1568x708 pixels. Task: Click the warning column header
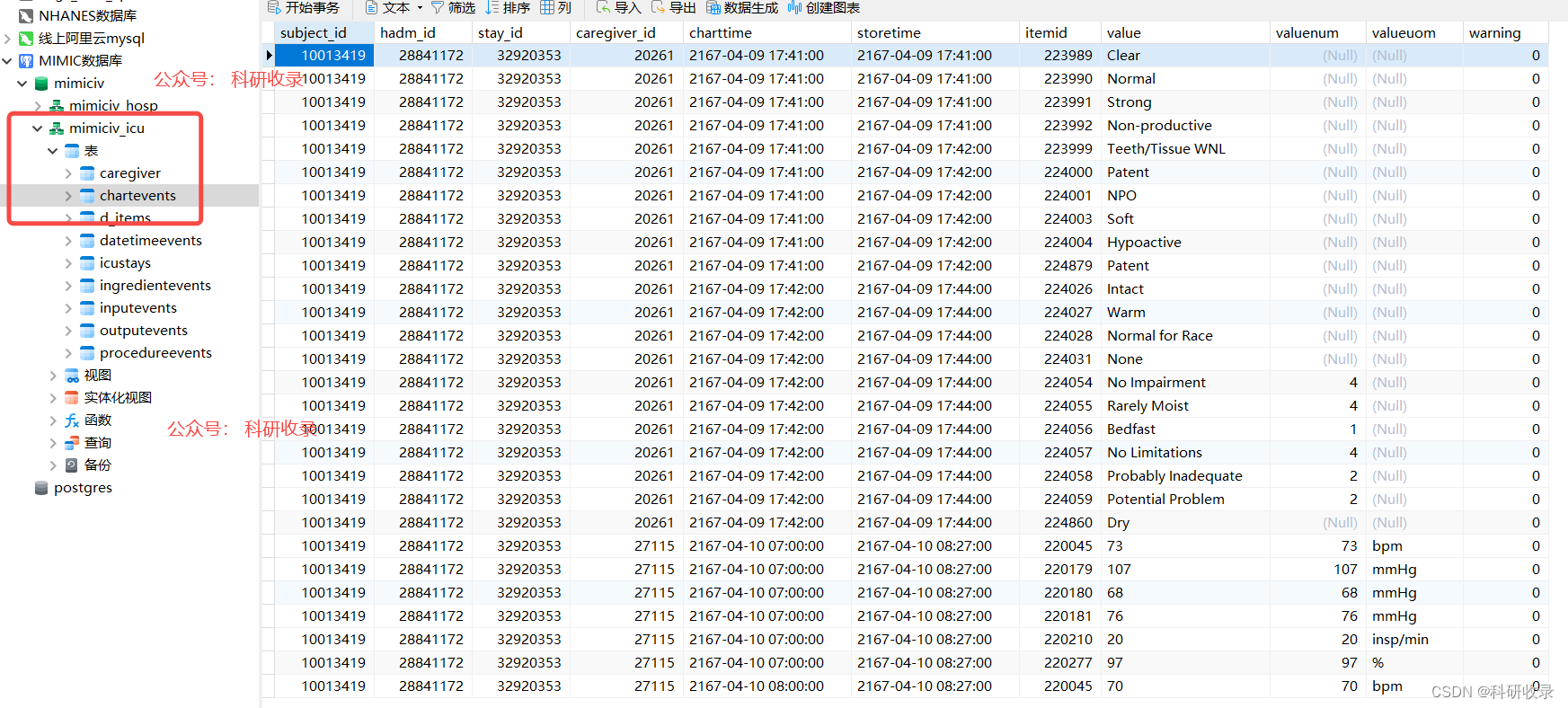(x=1505, y=32)
